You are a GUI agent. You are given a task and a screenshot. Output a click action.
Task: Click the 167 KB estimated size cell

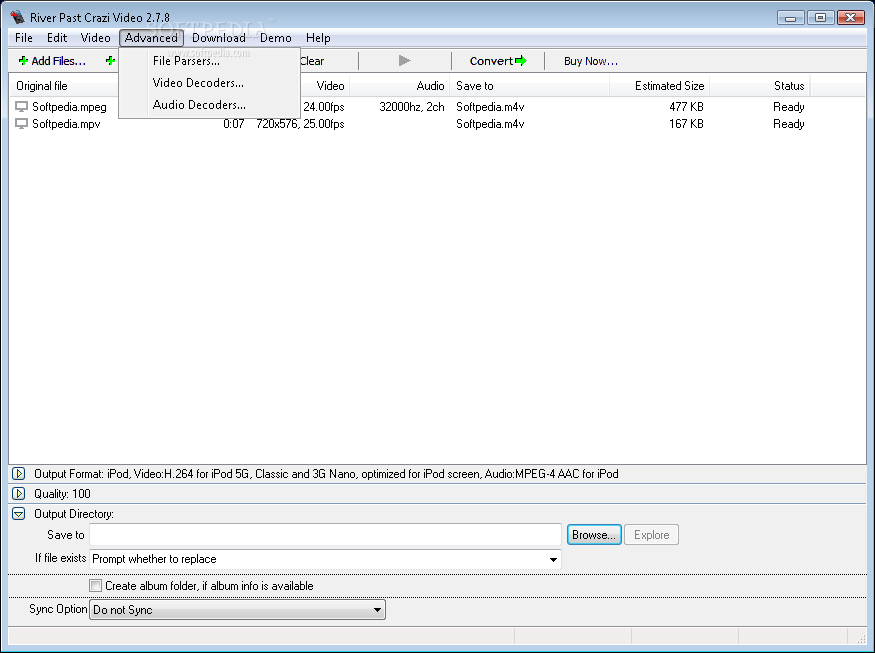click(x=686, y=123)
